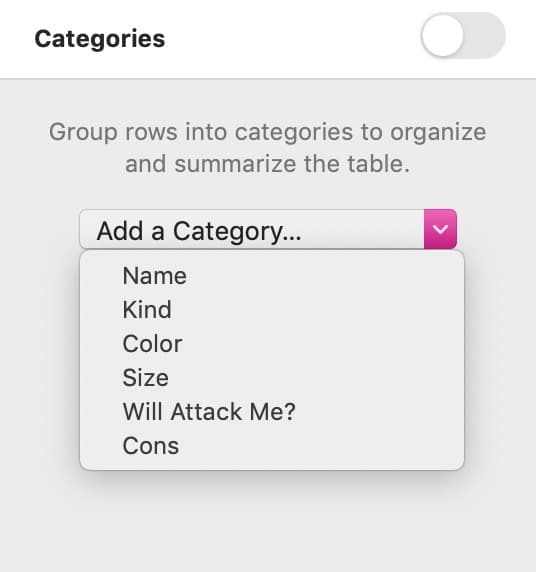Categorize rows by Color
Image resolution: width=536 pixels, height=572 pixels.
[272, 344]
